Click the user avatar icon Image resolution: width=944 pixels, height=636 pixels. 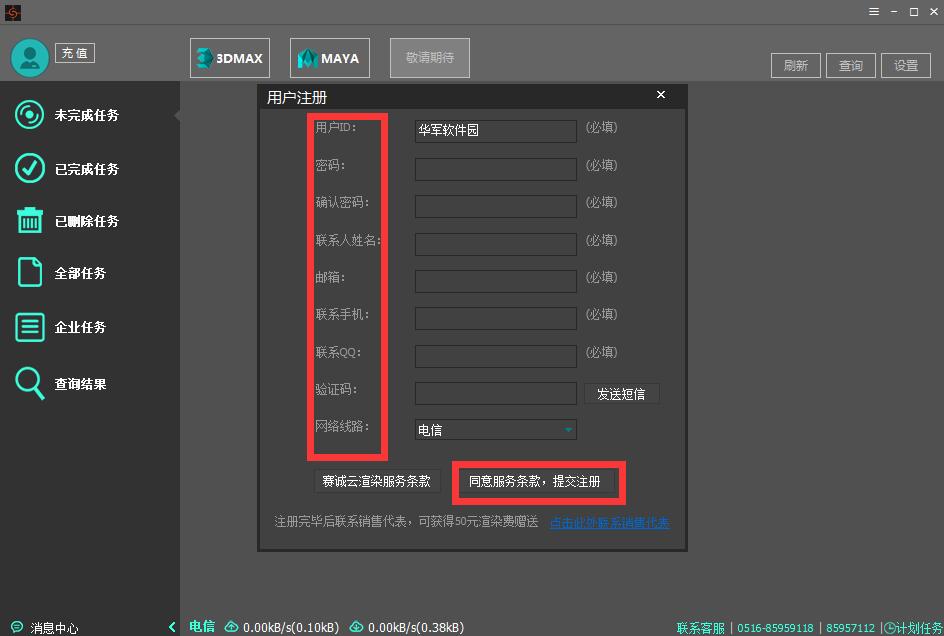(x=30, y=58)
